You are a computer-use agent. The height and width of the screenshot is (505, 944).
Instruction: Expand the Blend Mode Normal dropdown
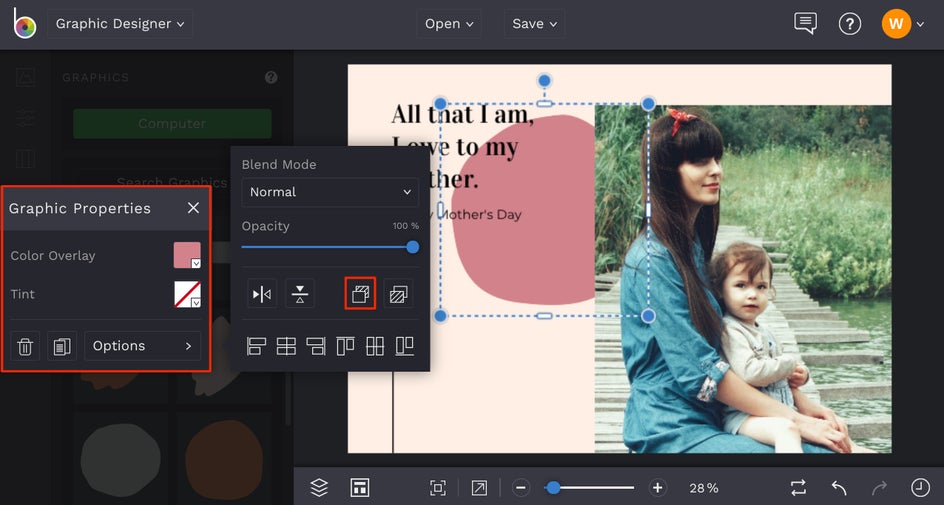(x=330, y=192)
